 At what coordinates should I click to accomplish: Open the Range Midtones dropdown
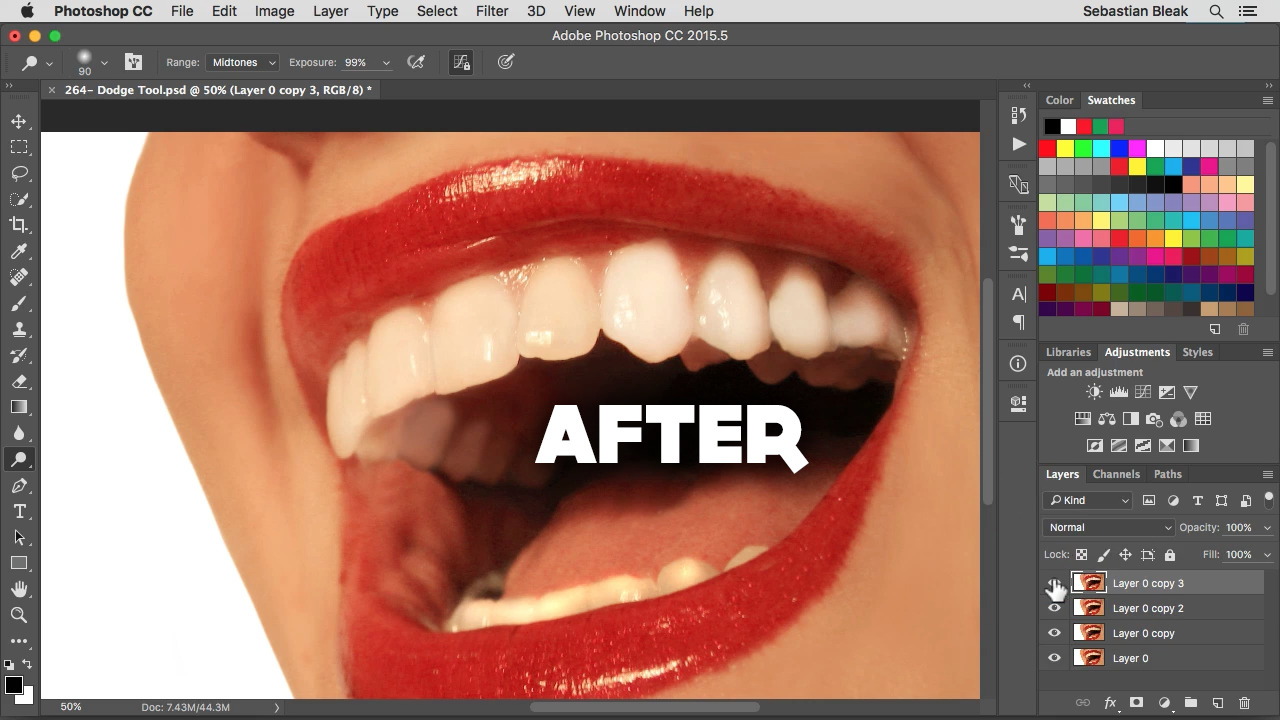click(243, 62)
